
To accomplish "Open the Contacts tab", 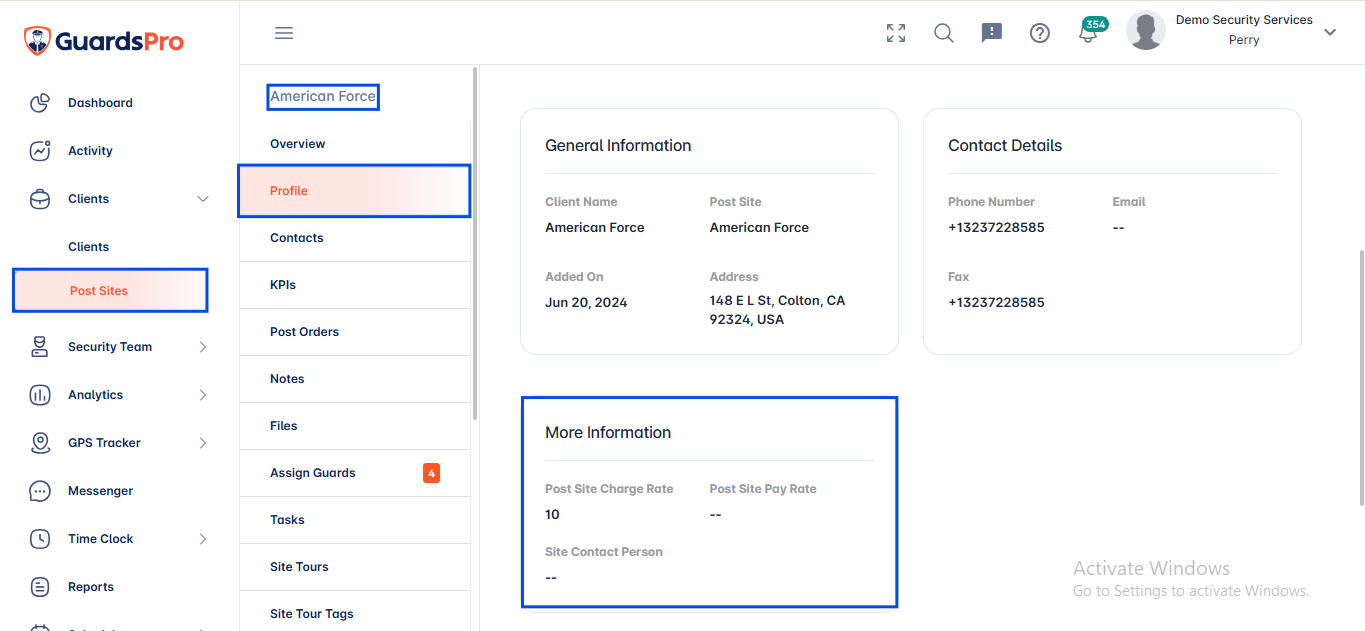I will click(x=355, y=238).
